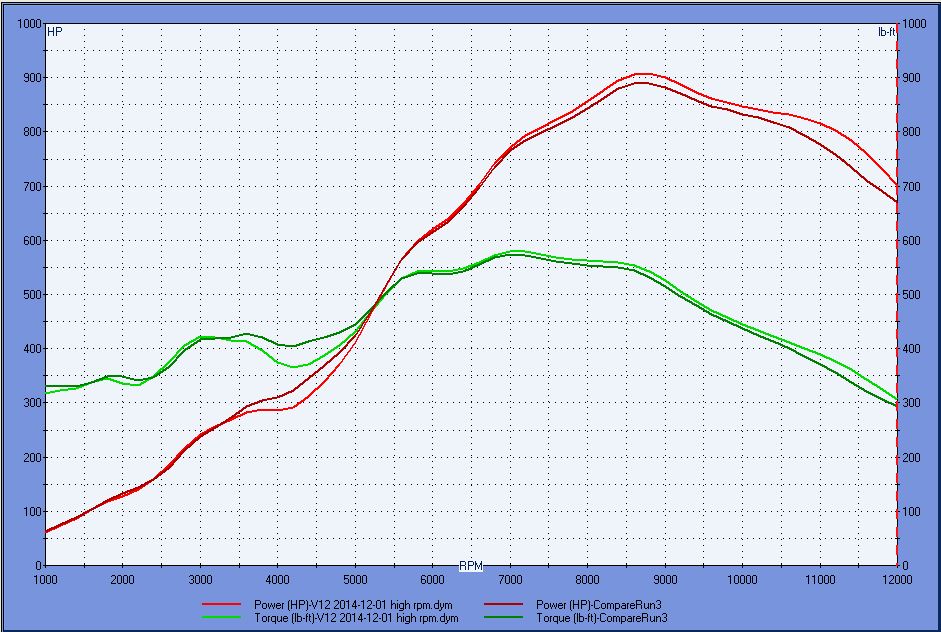Click the dark green CompareRun3 torque legend line

pos(507,618)
